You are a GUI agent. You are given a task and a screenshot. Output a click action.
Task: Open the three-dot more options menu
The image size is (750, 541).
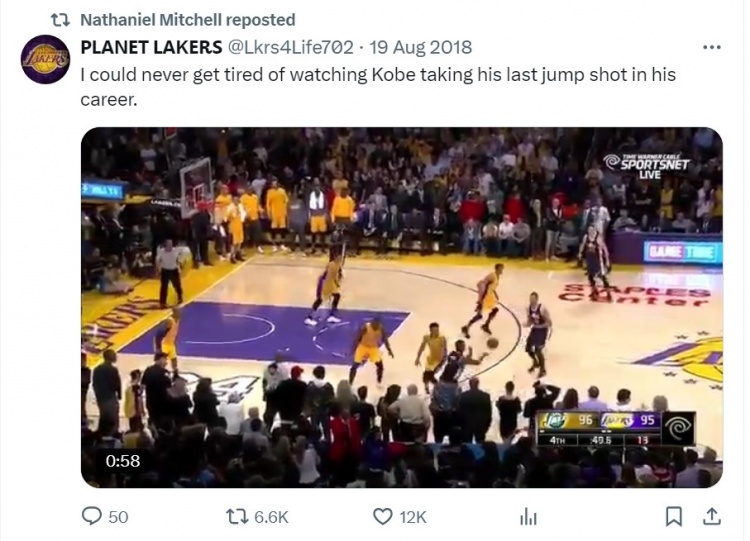[711, 47]
